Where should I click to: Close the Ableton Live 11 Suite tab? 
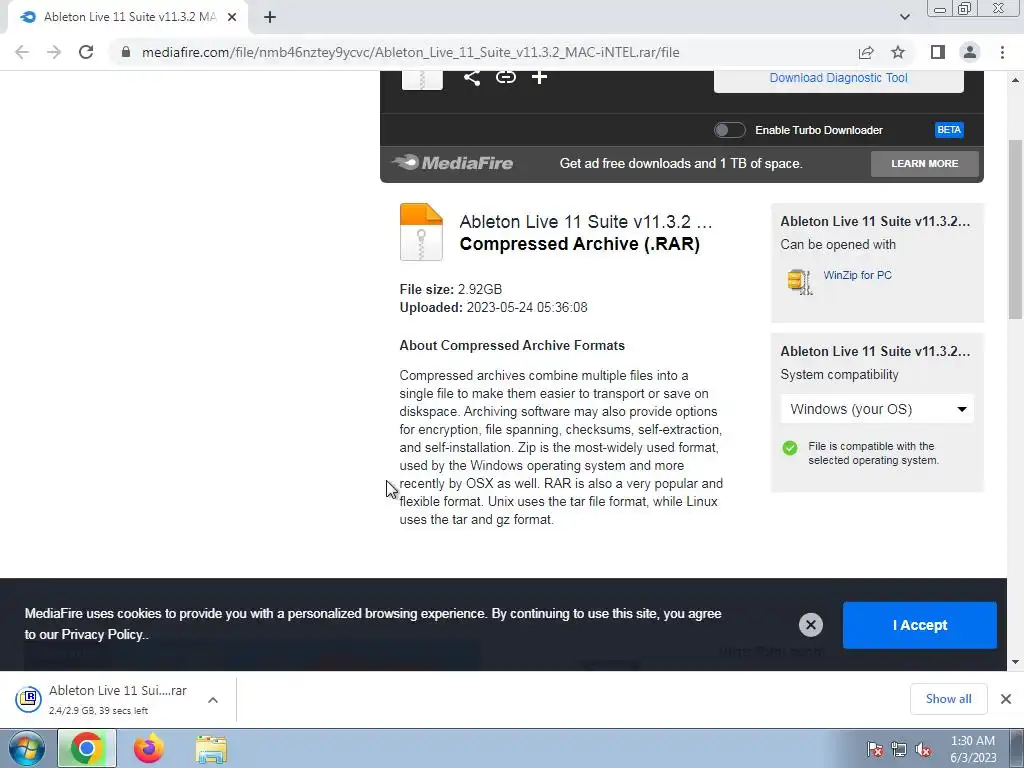232,18
